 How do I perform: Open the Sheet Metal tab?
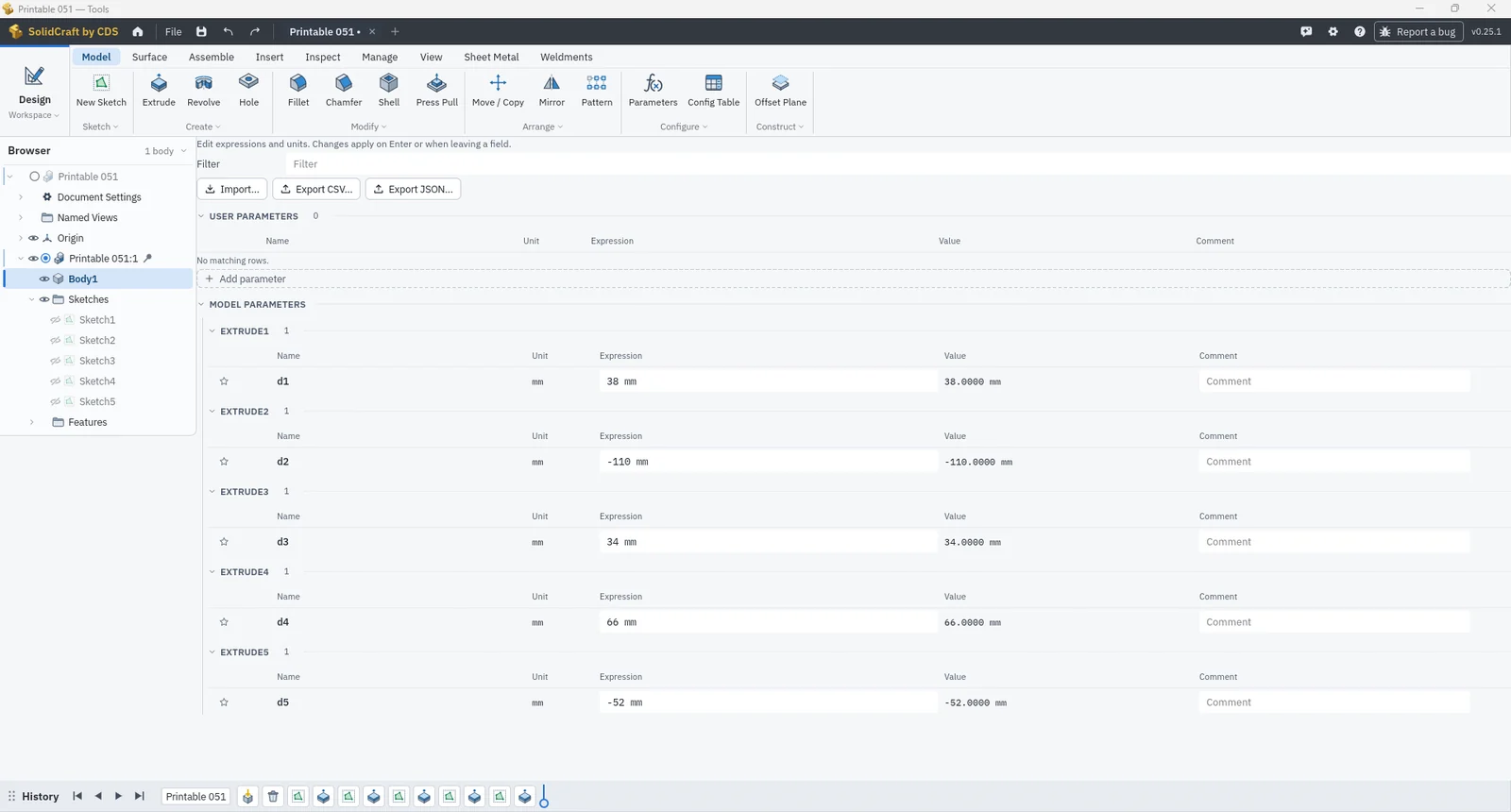tap(491, 57)
